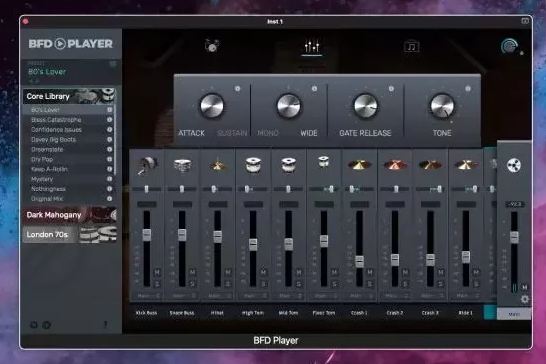Mute the High Tom channel
Screen dimensions: 546x364
[263, 272]
